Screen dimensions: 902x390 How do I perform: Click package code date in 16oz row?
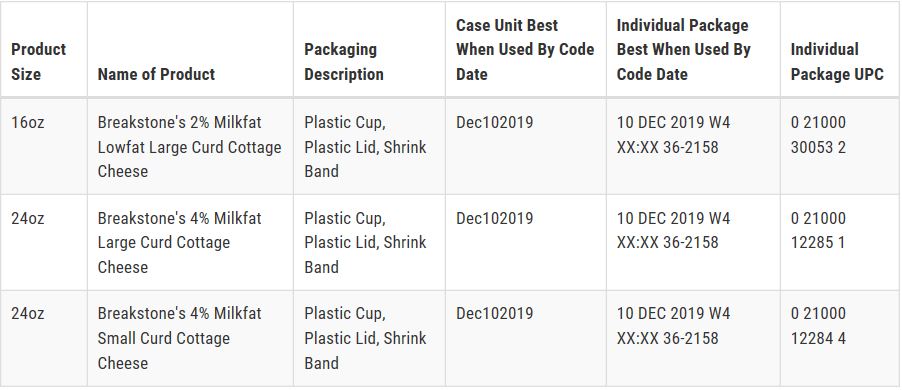tap(674, 135)
